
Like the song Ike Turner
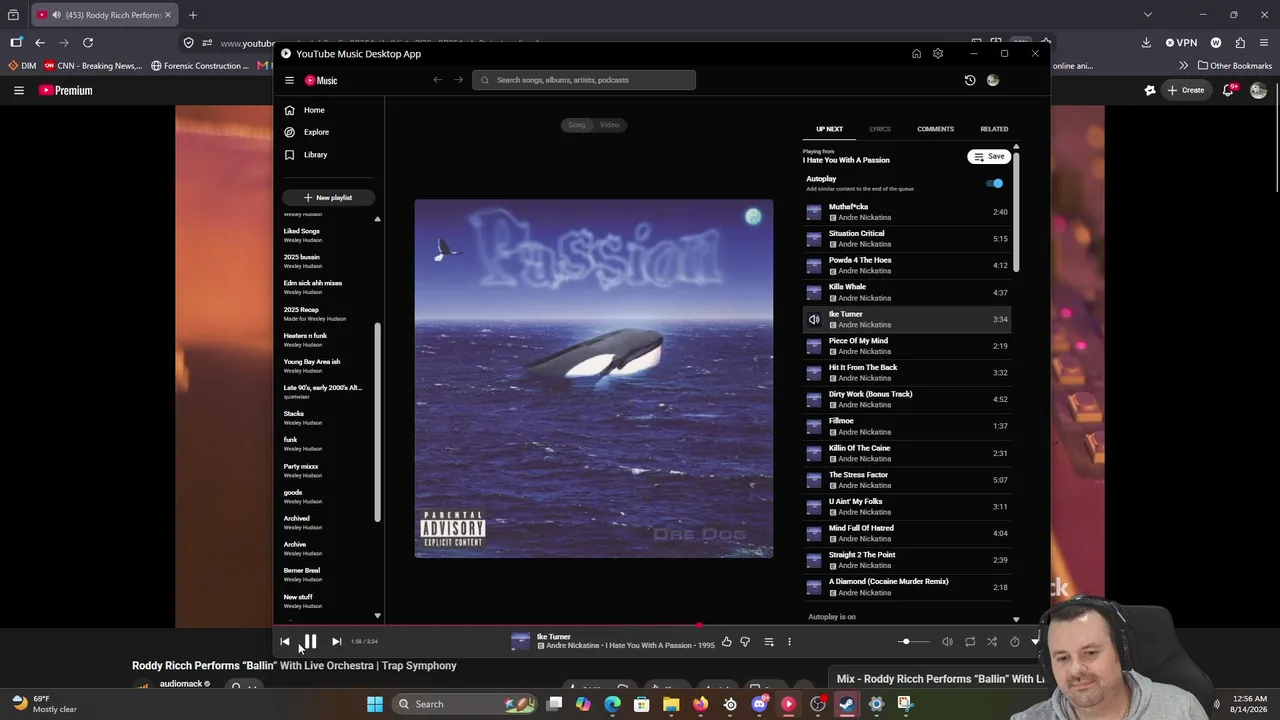tap(727, 642)
